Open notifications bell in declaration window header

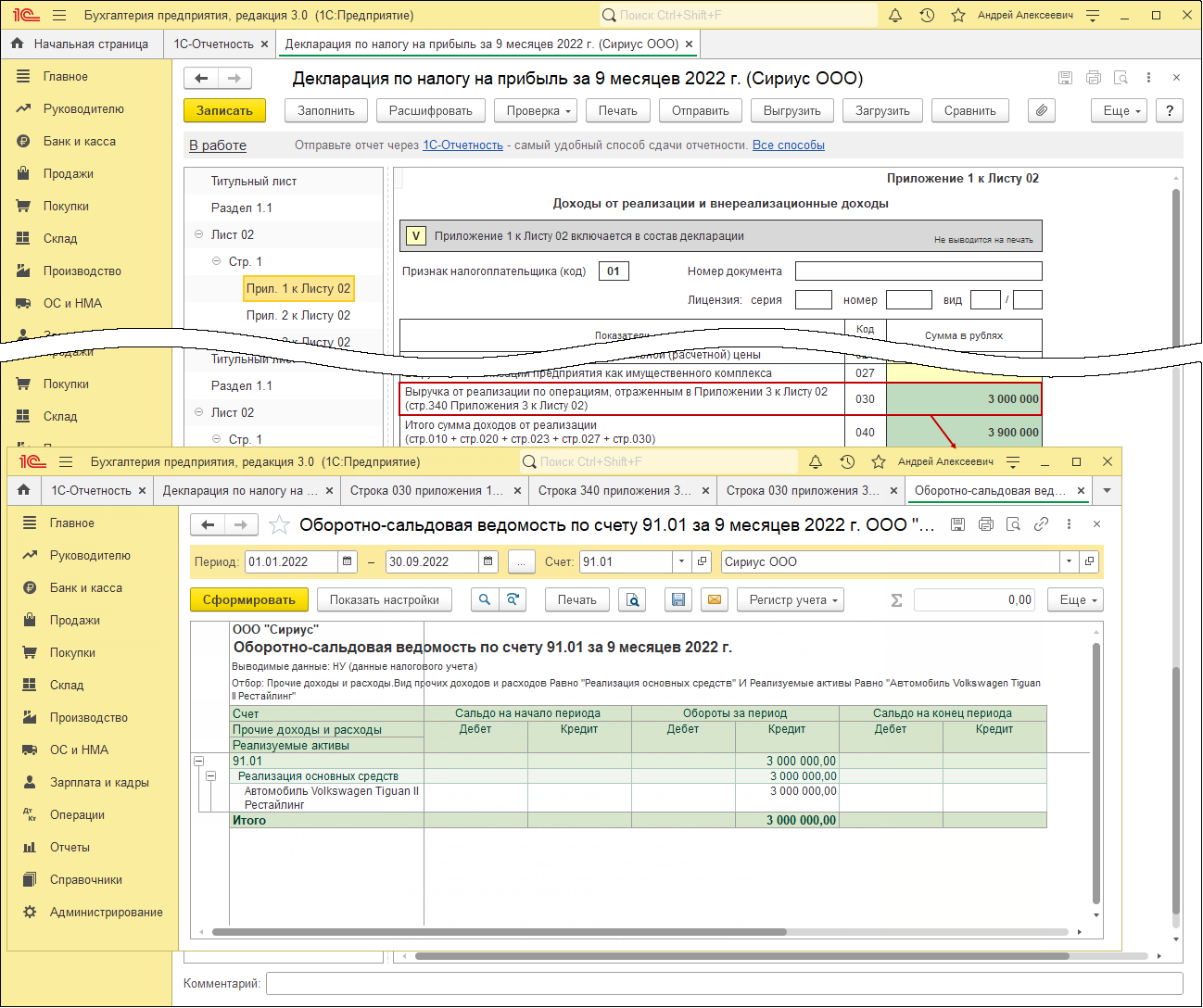pyautogui.click(x=895, y=15)
